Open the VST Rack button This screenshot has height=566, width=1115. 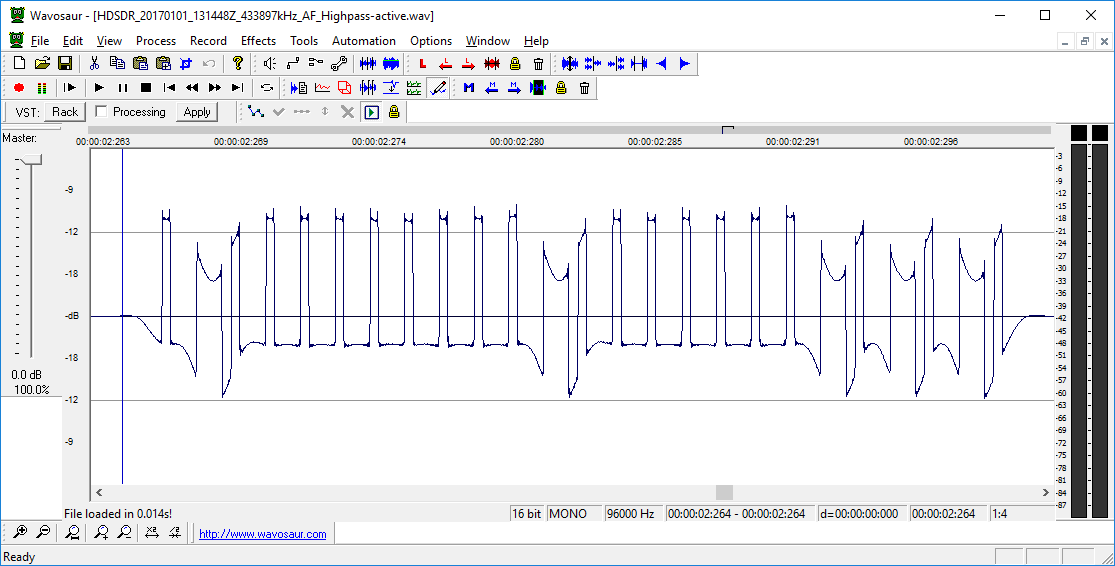click(x=65, y=112)
